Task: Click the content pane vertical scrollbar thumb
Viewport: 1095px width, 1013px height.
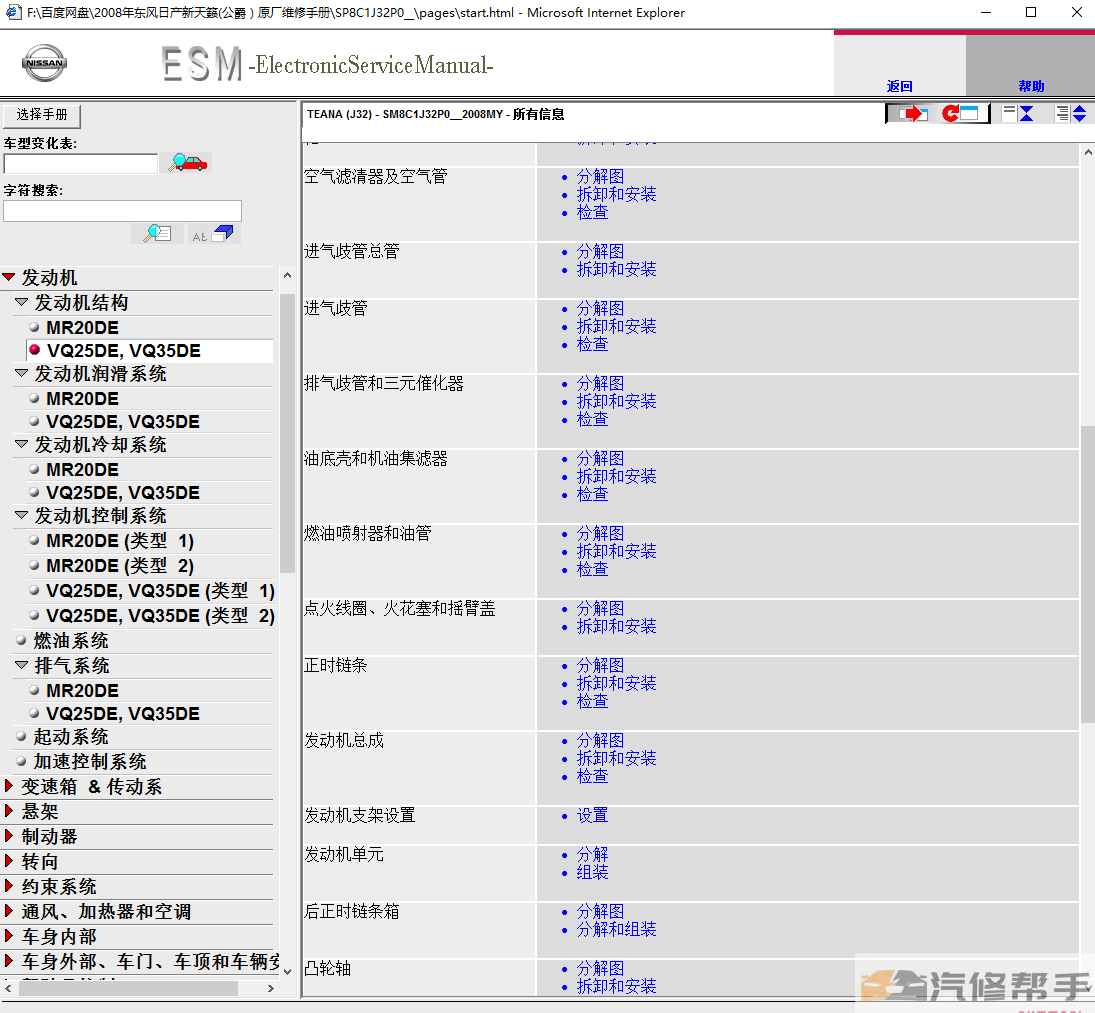Action: [1087, 574]
